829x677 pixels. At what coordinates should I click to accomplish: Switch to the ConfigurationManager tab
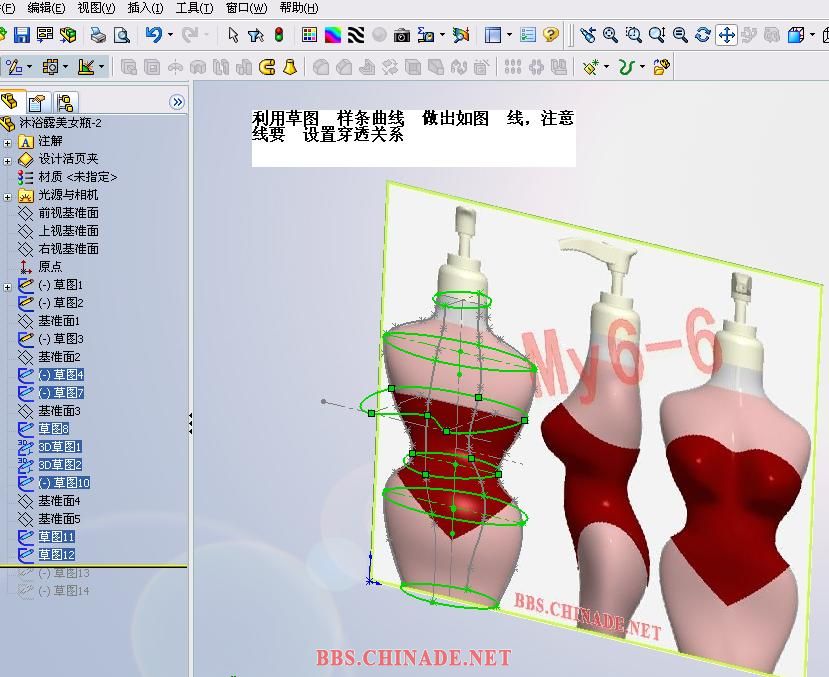[65, 101]
